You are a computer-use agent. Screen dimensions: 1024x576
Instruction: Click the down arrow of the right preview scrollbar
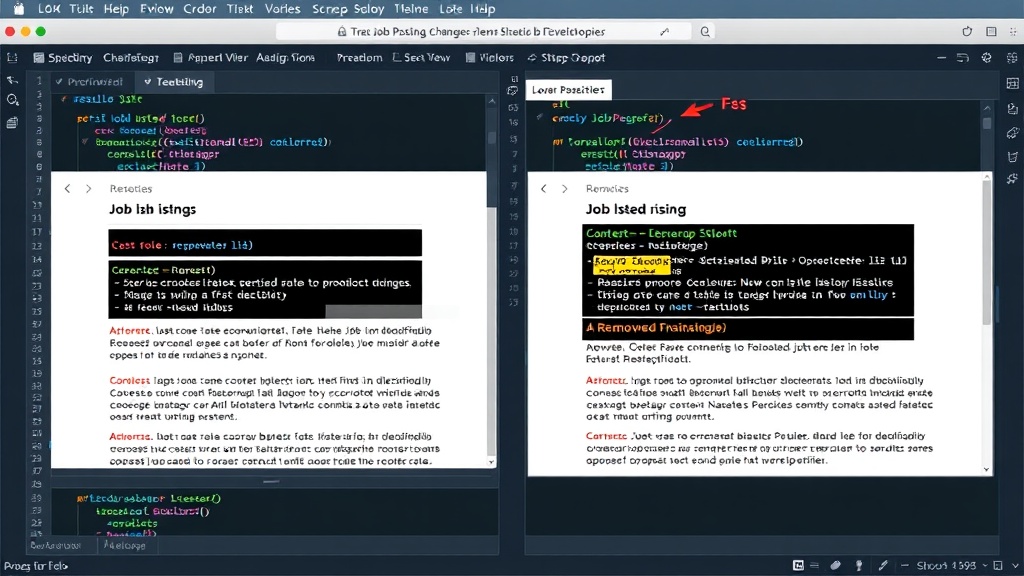(986, 470)
